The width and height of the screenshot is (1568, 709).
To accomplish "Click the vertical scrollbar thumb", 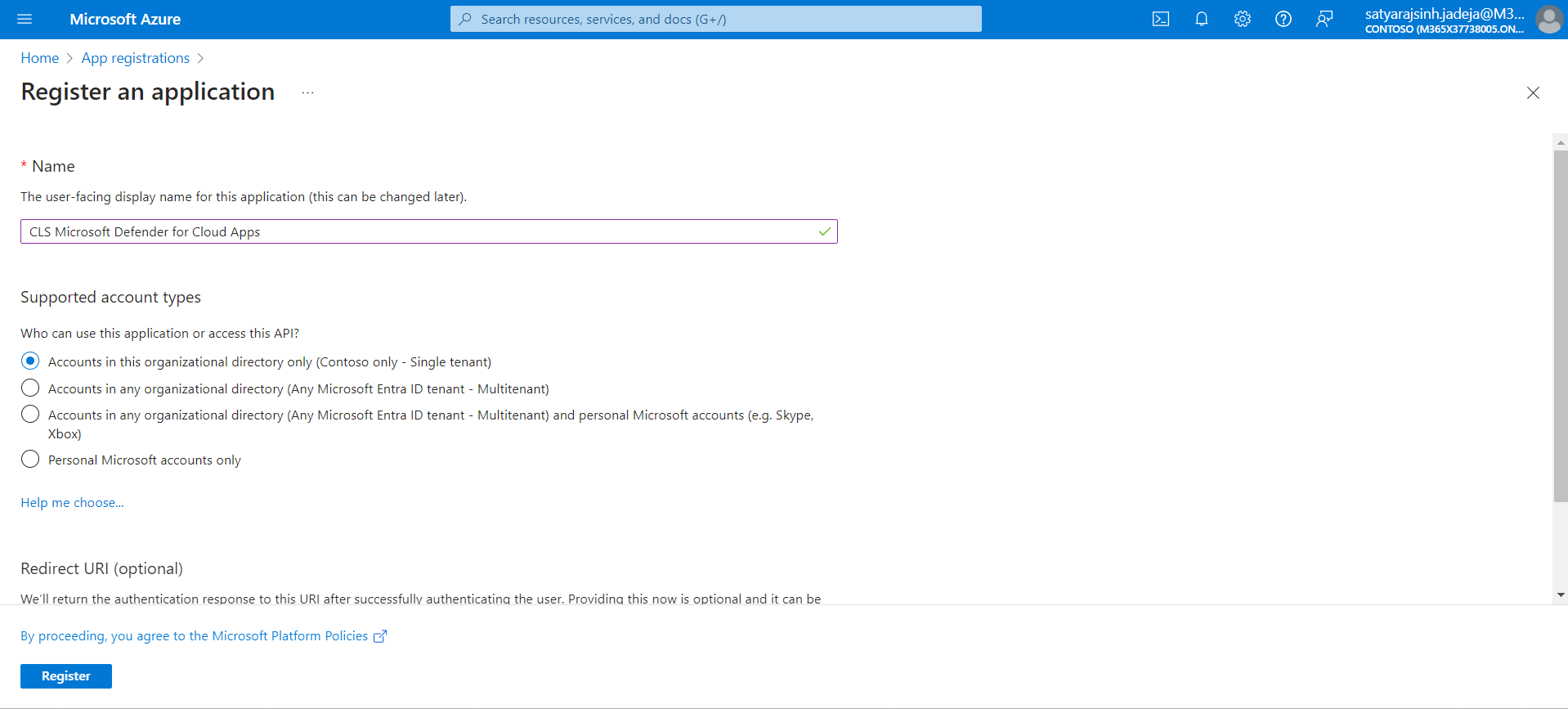I will [1561, 325].
